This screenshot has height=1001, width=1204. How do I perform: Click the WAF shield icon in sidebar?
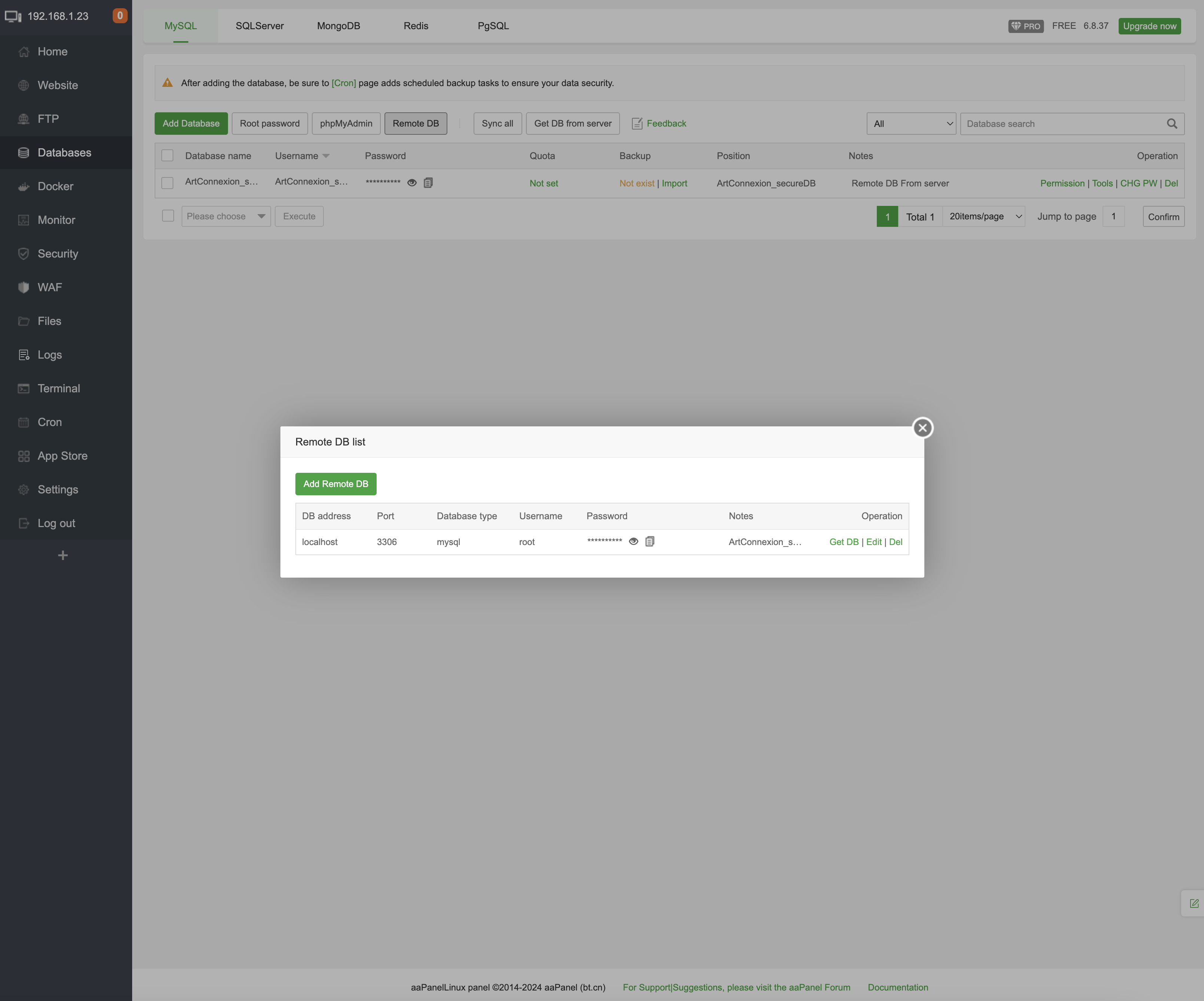point(24,287)
